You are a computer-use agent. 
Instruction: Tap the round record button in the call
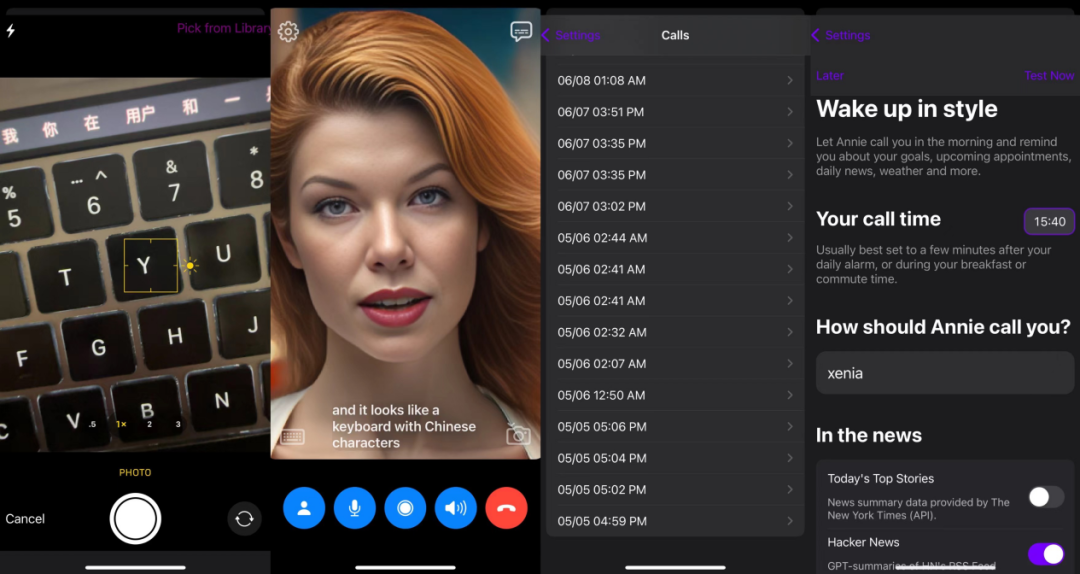coord(405,508)
